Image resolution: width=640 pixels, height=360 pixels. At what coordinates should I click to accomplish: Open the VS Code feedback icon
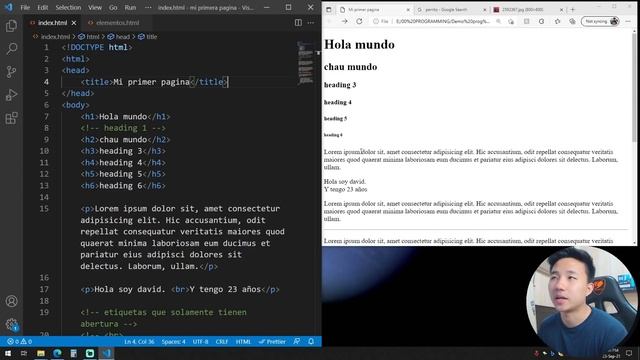[x=297, y=342]
